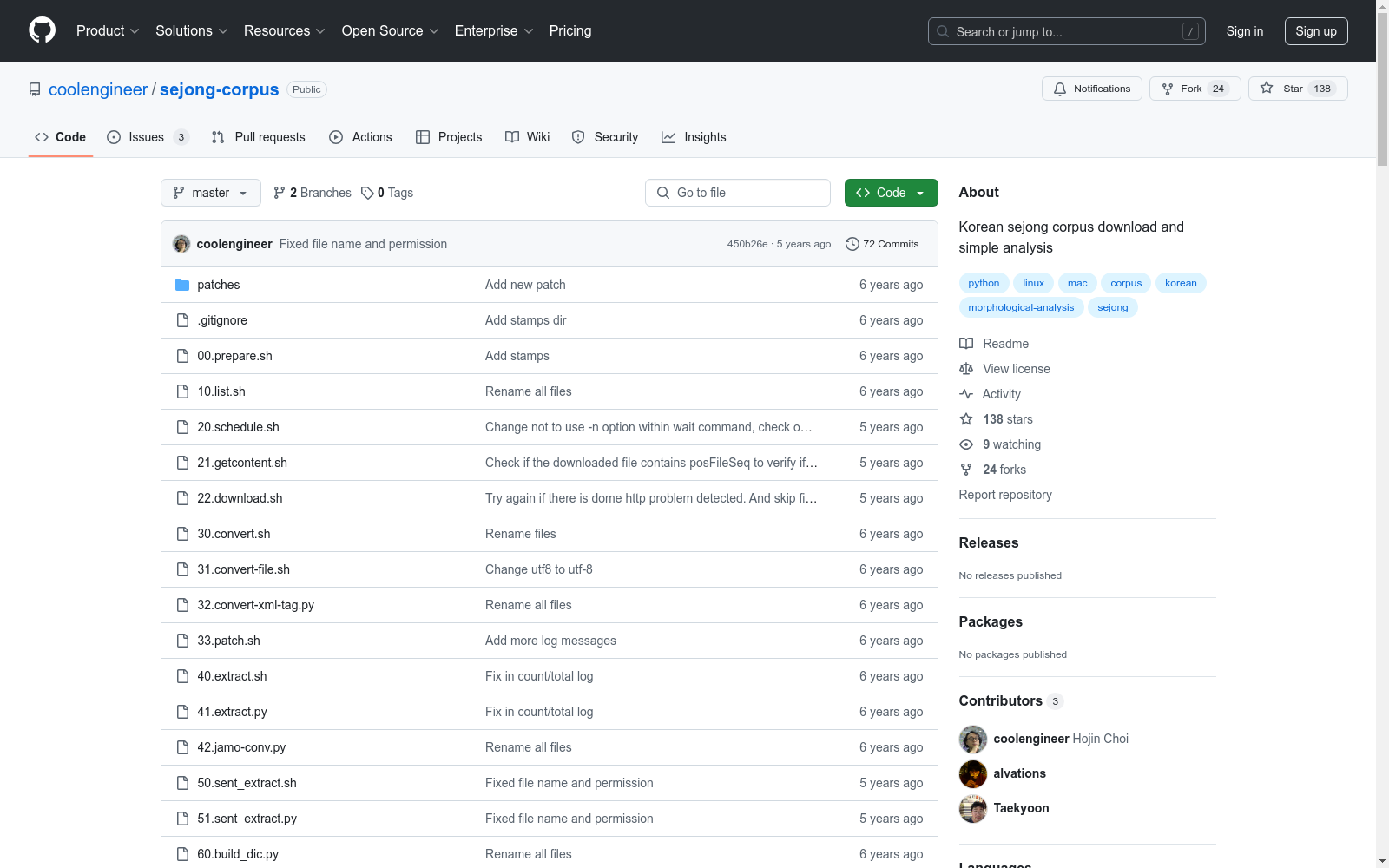Click the folder icon beside patches
The width and height of the screenshot is (1389, 868).
pyautogui.click(x=182, y=285)
